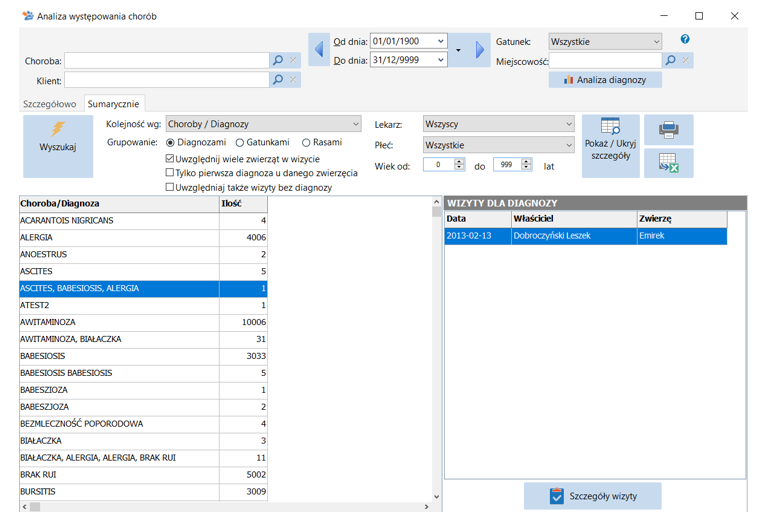Select the BIAŁACZKA, ALERGIA, ALERGIA, BRAK RUI row
Image resolution: width=773 pixels, height=526 pixels.
pyautogui.click(x=143, y=458)
